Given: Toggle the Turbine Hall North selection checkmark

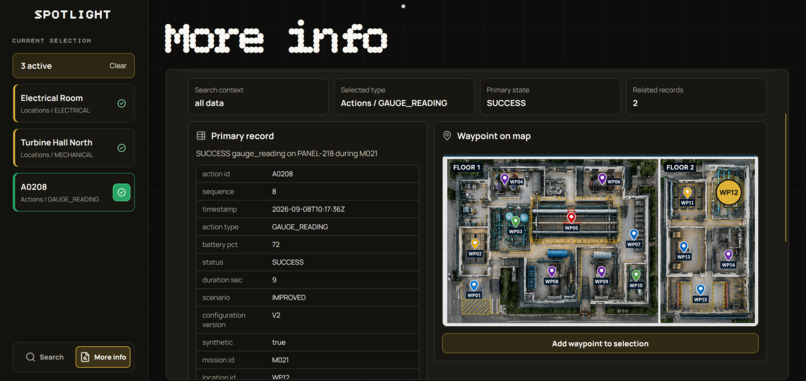Looking at the screenshot, I should click(x=121, y=148).
